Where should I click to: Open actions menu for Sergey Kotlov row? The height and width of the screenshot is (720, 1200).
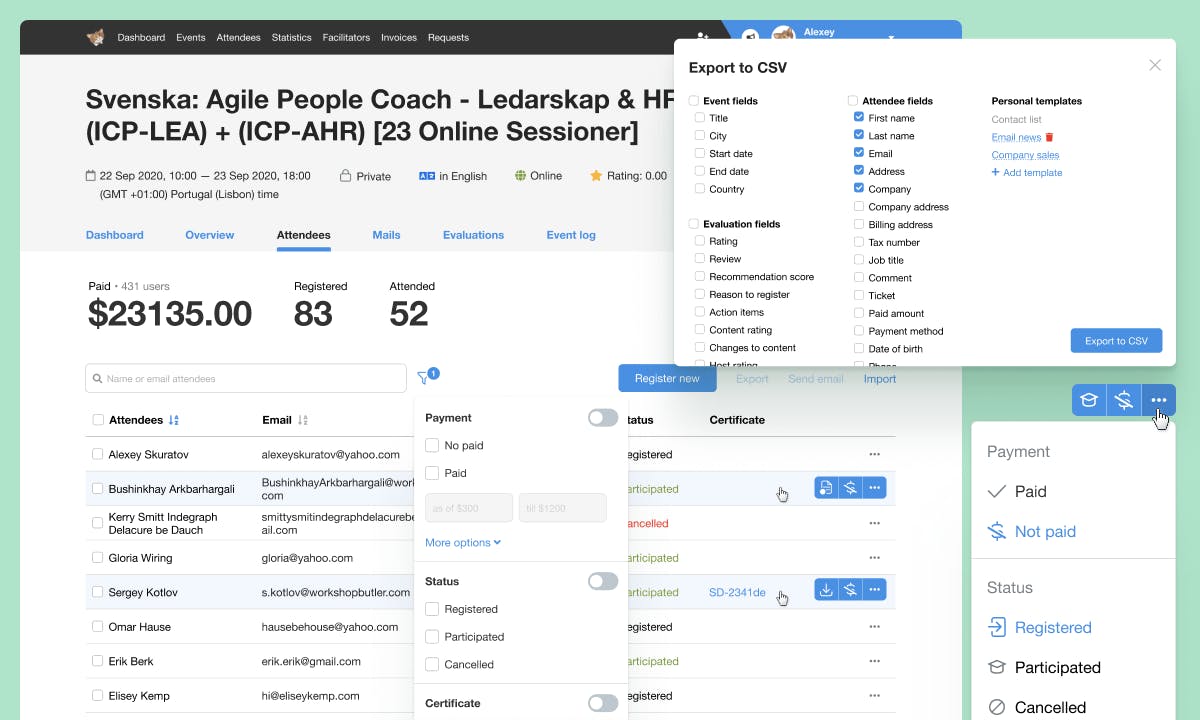point(875,591)
